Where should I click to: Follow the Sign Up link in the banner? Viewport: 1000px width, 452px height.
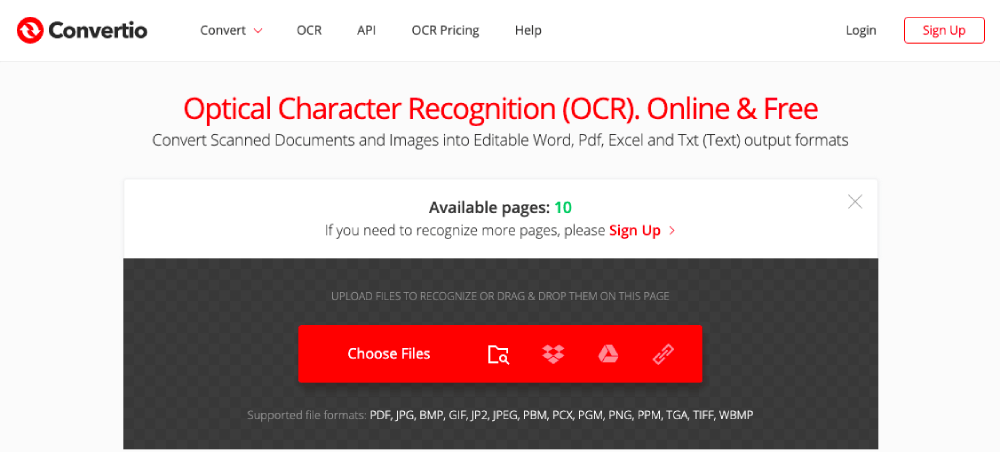[635, 231]
